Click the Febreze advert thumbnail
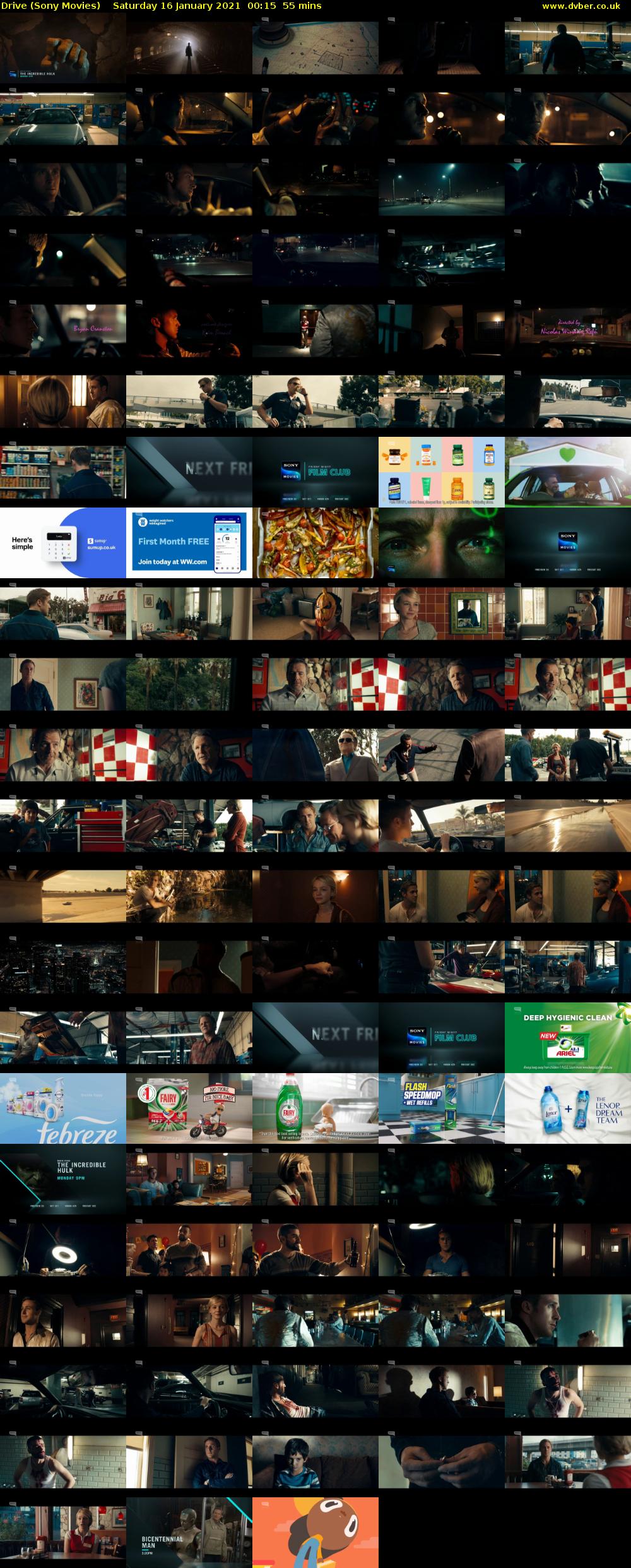Image resolution: width=631 pixels, height=1568 pixels. tap(63, 1108)
